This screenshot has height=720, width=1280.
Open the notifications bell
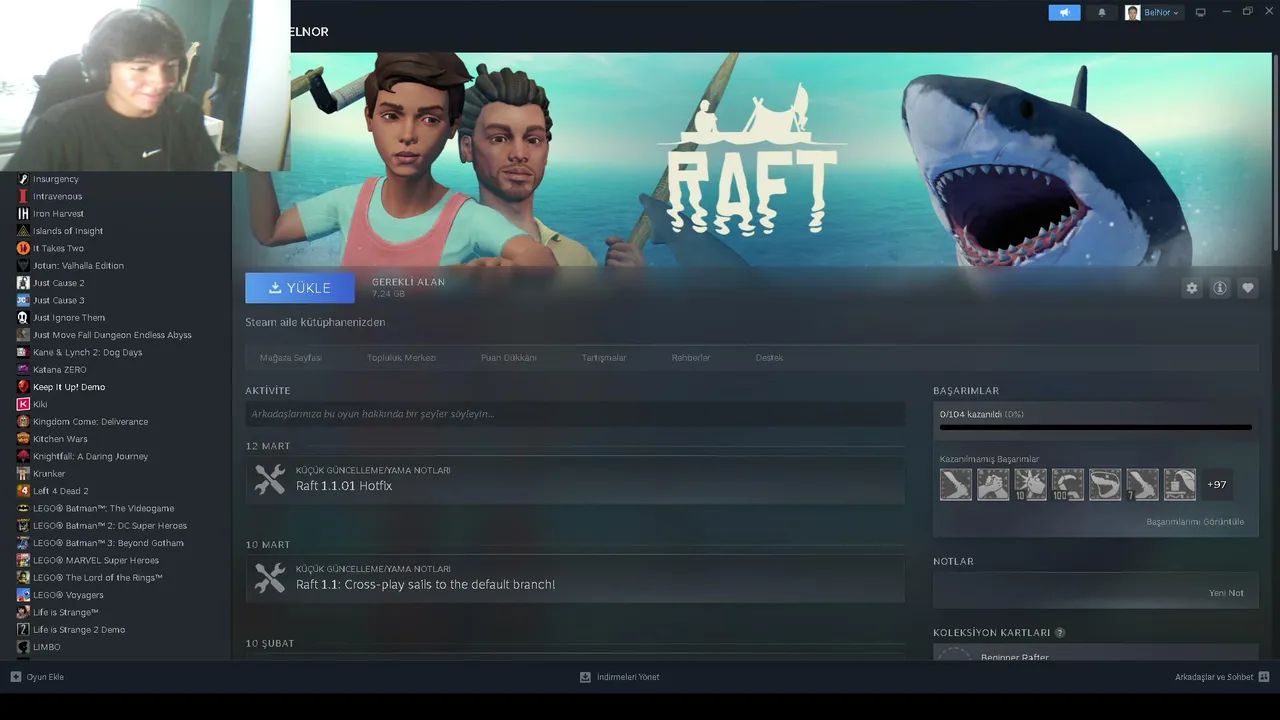point(1102,12)
